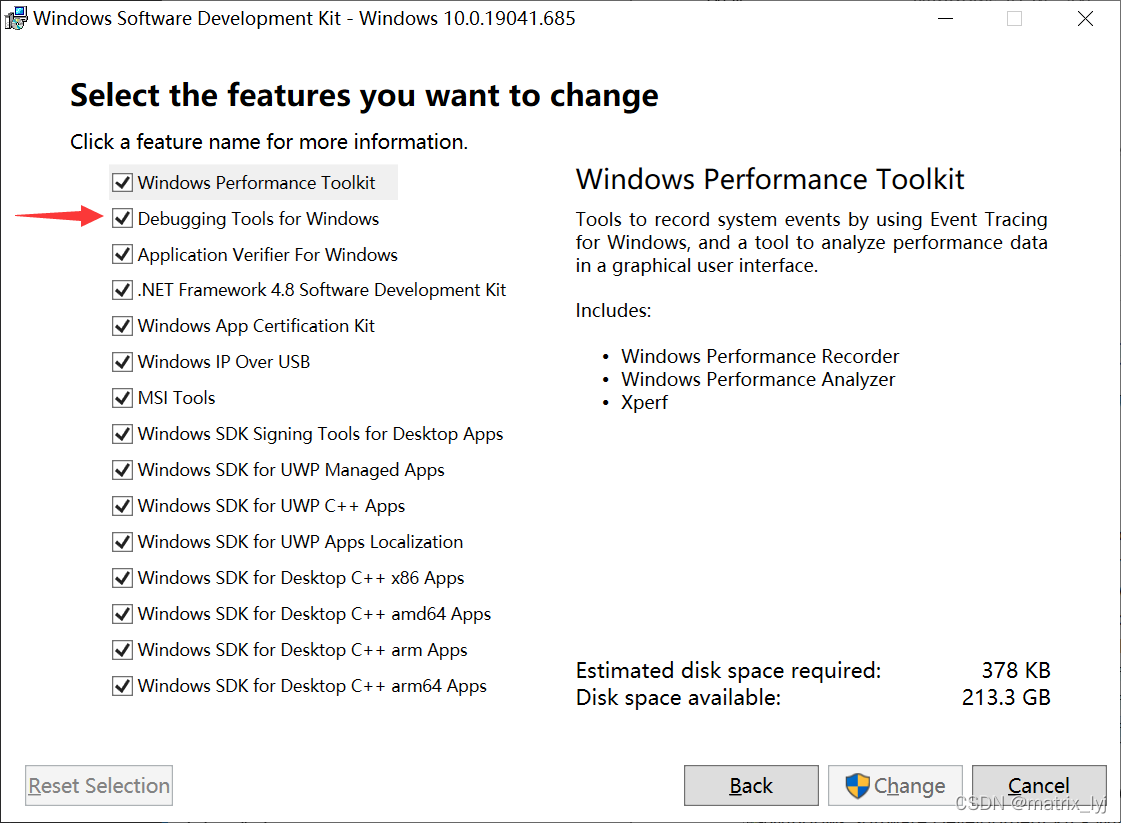Click the Windows Performance Recorder bullet item
The width and height of the screenshot is (1121, 823).
pyautogui.click(x=760, y=356)
